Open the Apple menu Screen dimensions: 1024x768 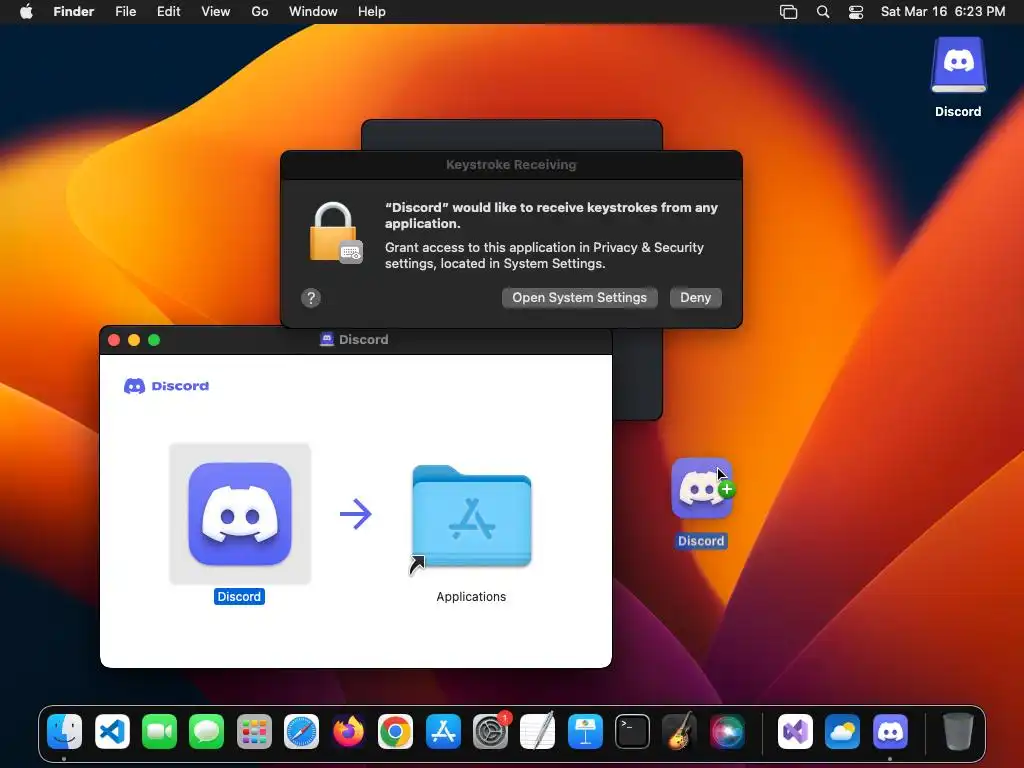point(26,12)
